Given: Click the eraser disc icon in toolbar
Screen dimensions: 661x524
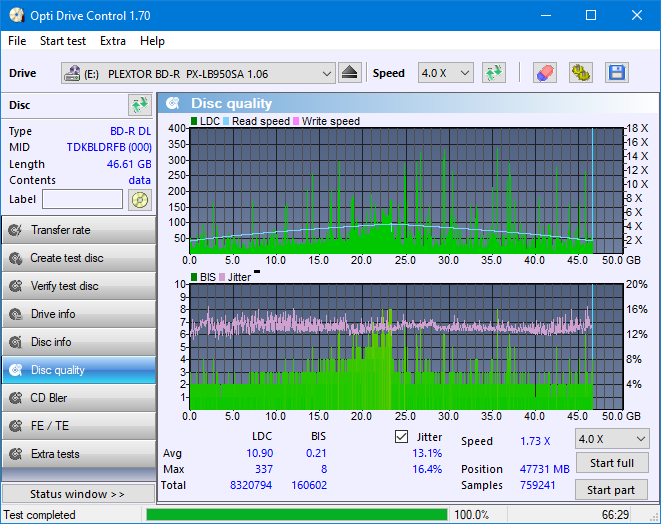Looking at the screenshot, I should tap(545, 73).
